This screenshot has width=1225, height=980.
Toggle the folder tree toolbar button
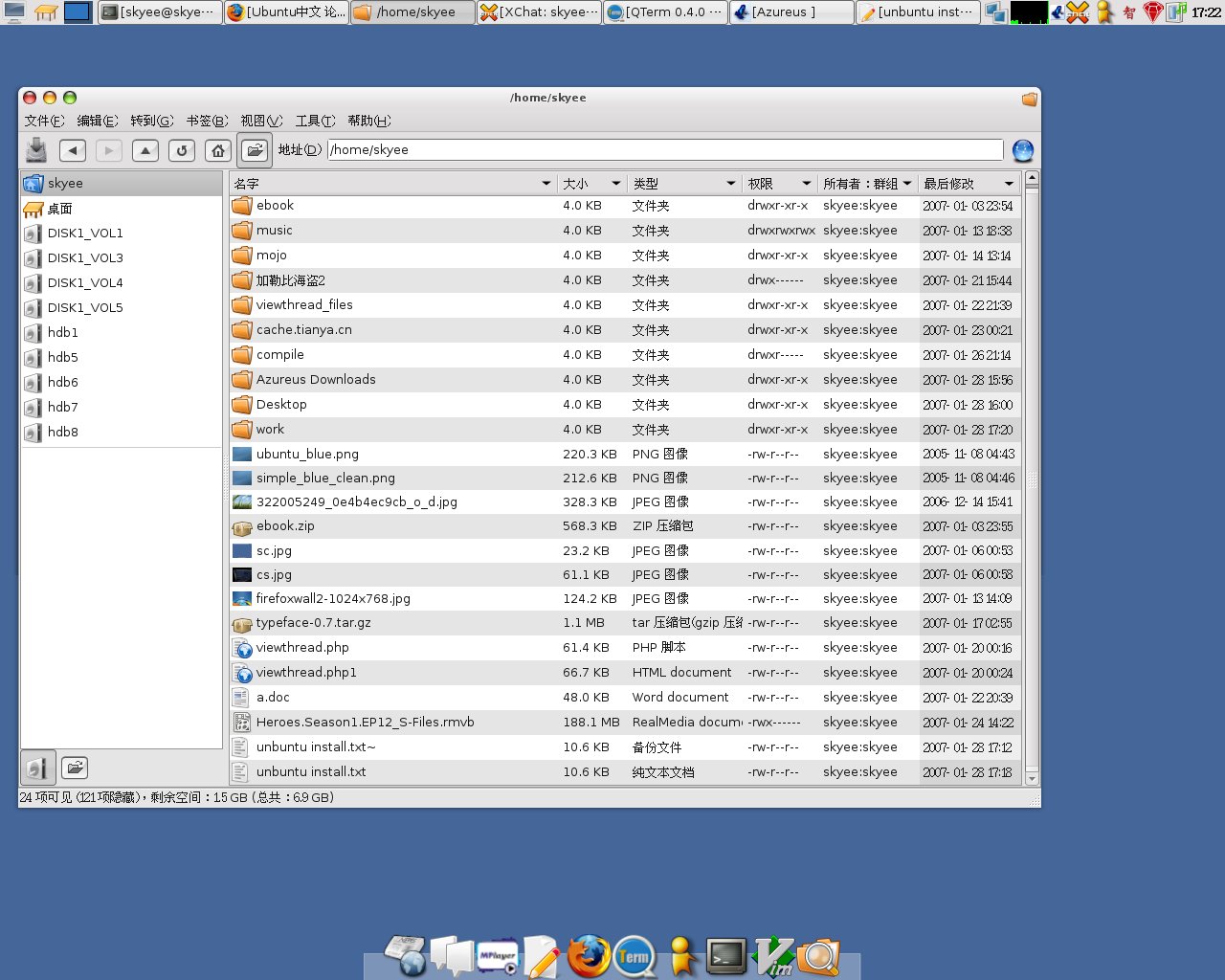tap(255, 150)
